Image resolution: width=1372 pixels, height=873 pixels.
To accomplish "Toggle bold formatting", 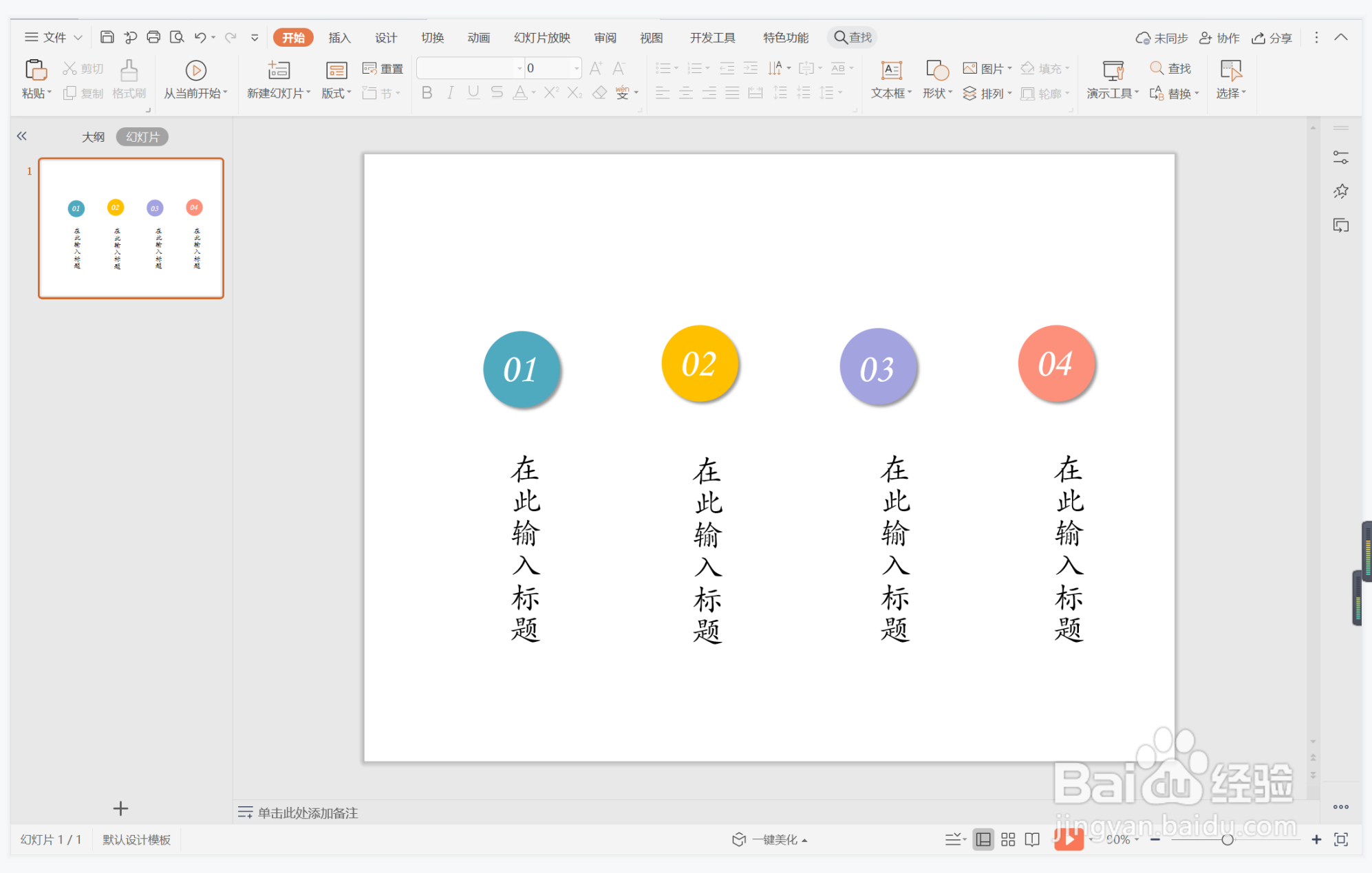I will point(427,93).
